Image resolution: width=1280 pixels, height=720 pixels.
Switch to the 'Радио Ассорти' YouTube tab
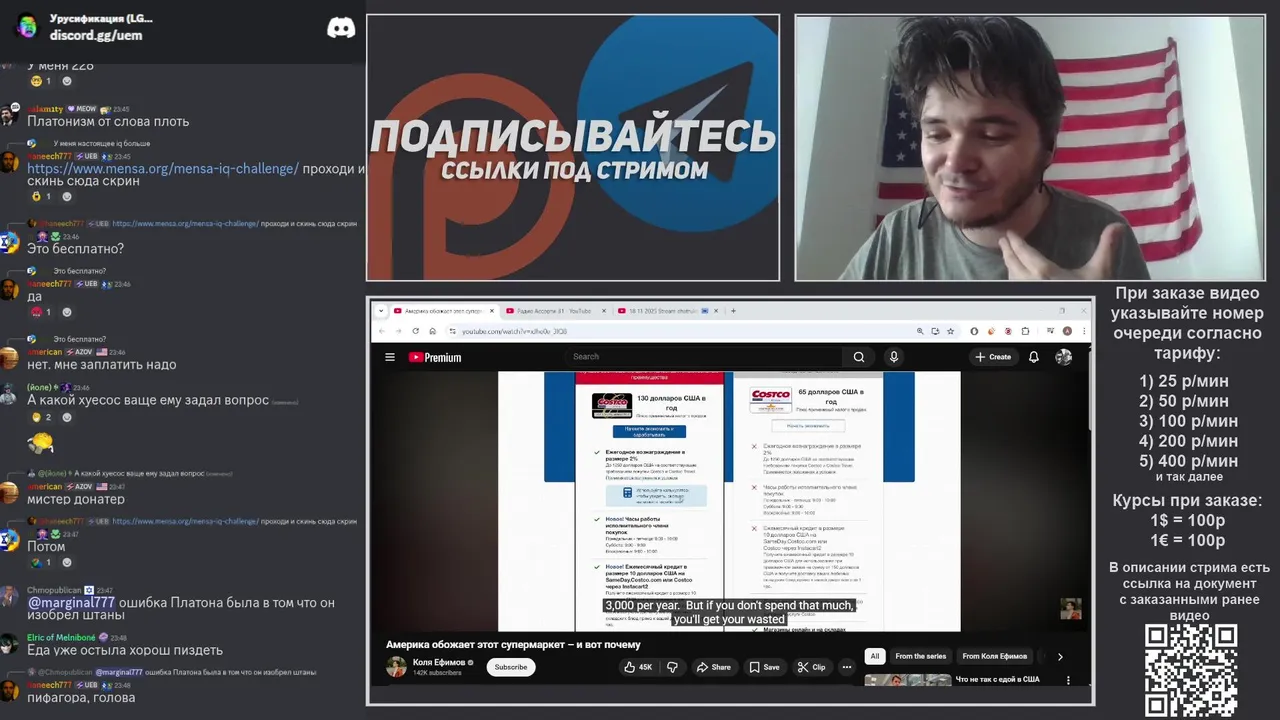click(554, 311)
